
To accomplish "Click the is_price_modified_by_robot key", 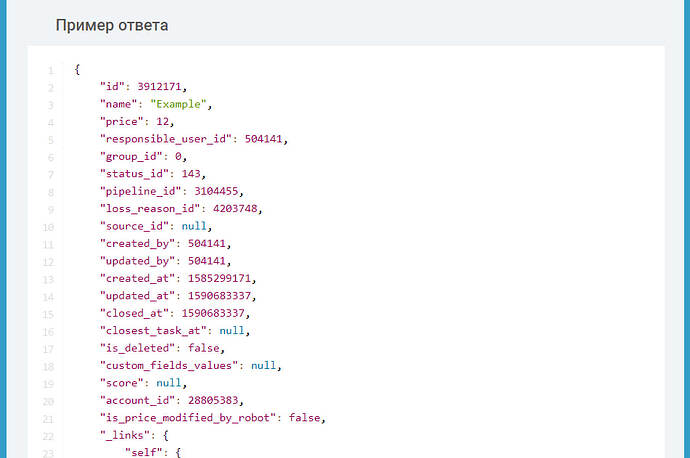I will click(x=188, y=418).
